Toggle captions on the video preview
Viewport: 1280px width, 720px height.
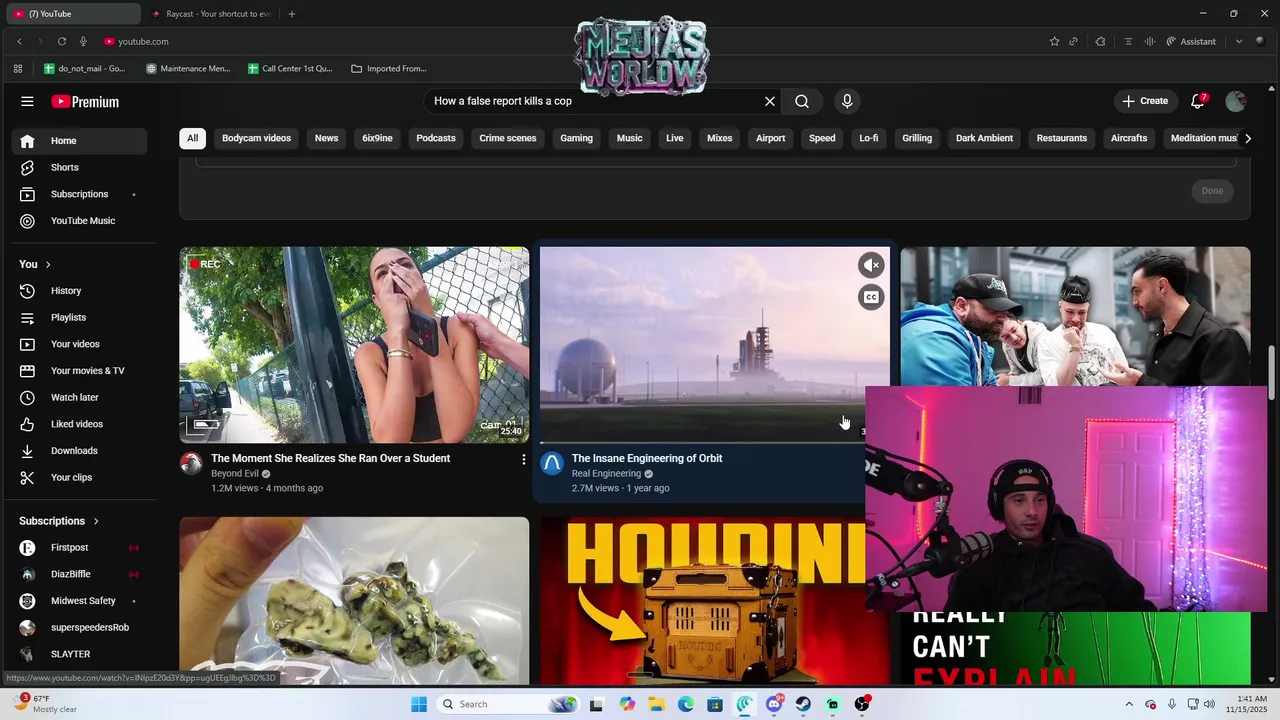point(871,297)
